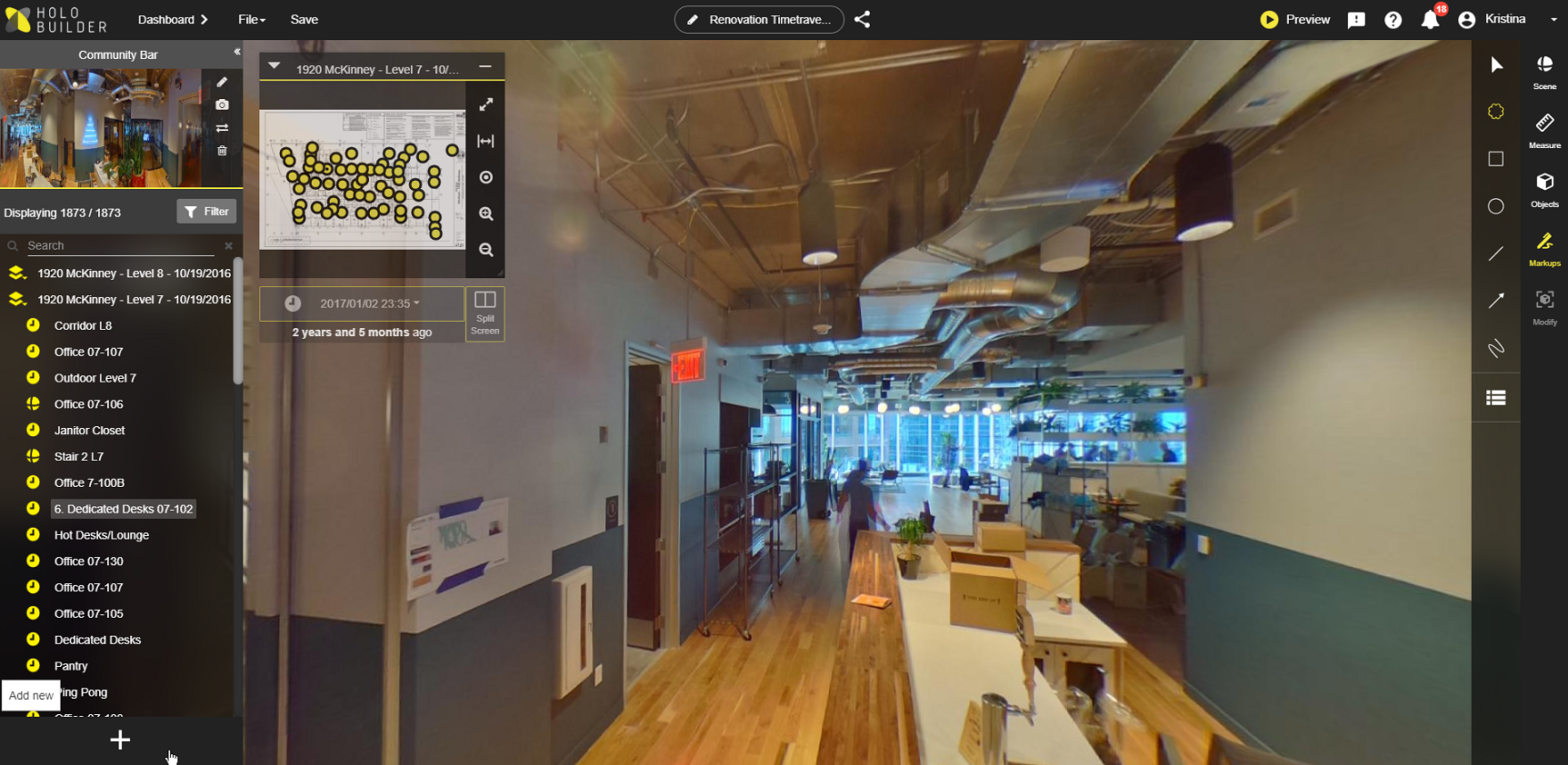Open the Filter options
The height and width of the screenshot is (765, 1568).
(x=206, y=212)
